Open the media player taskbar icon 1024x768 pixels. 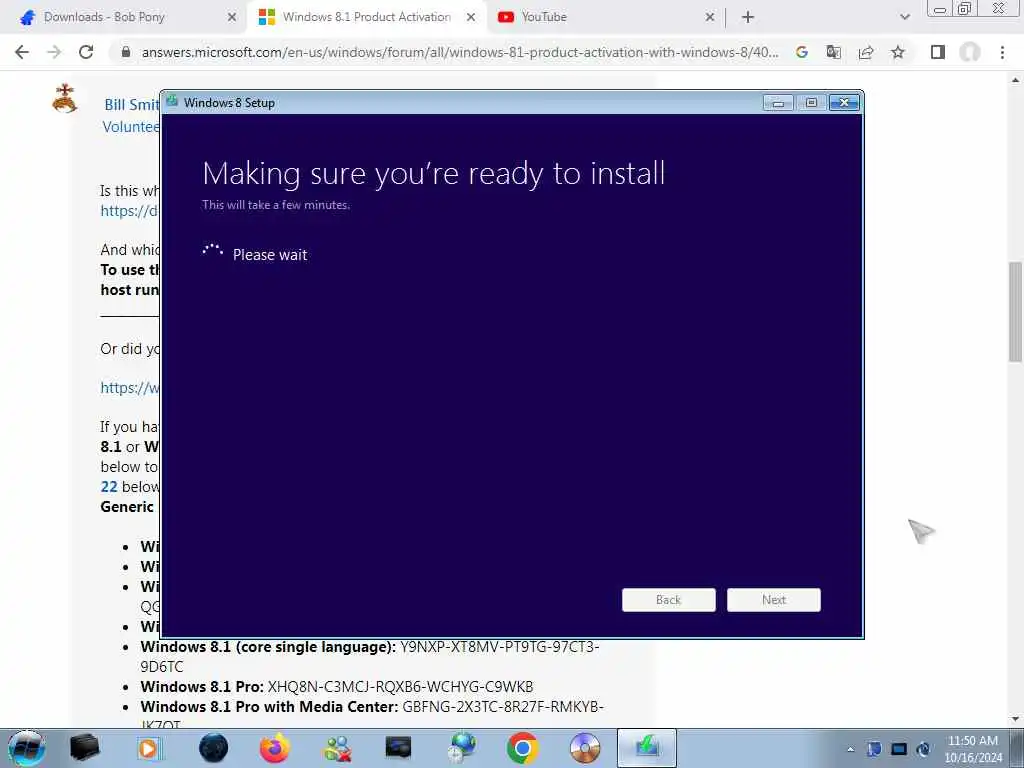[x=148, y=748]
